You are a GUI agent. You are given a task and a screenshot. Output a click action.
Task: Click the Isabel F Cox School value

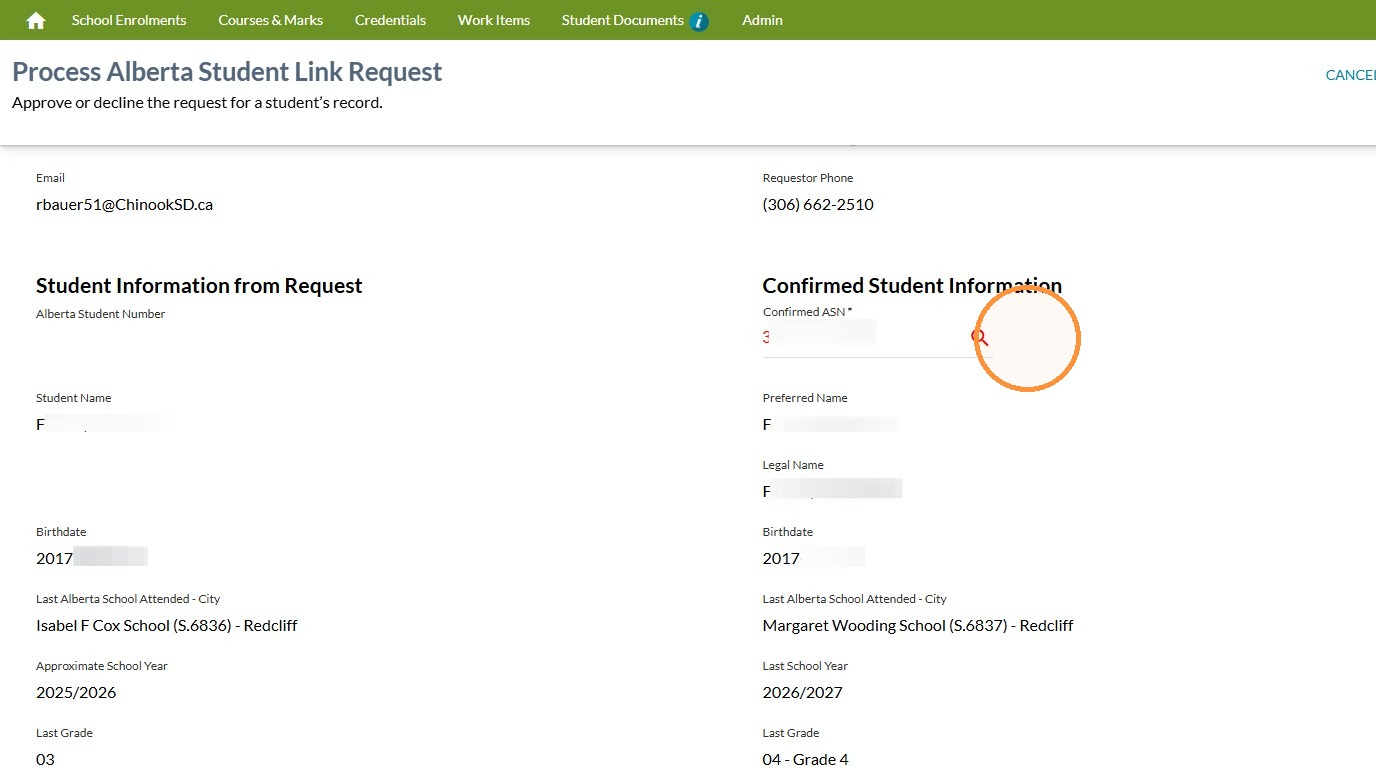click(167, 625)
